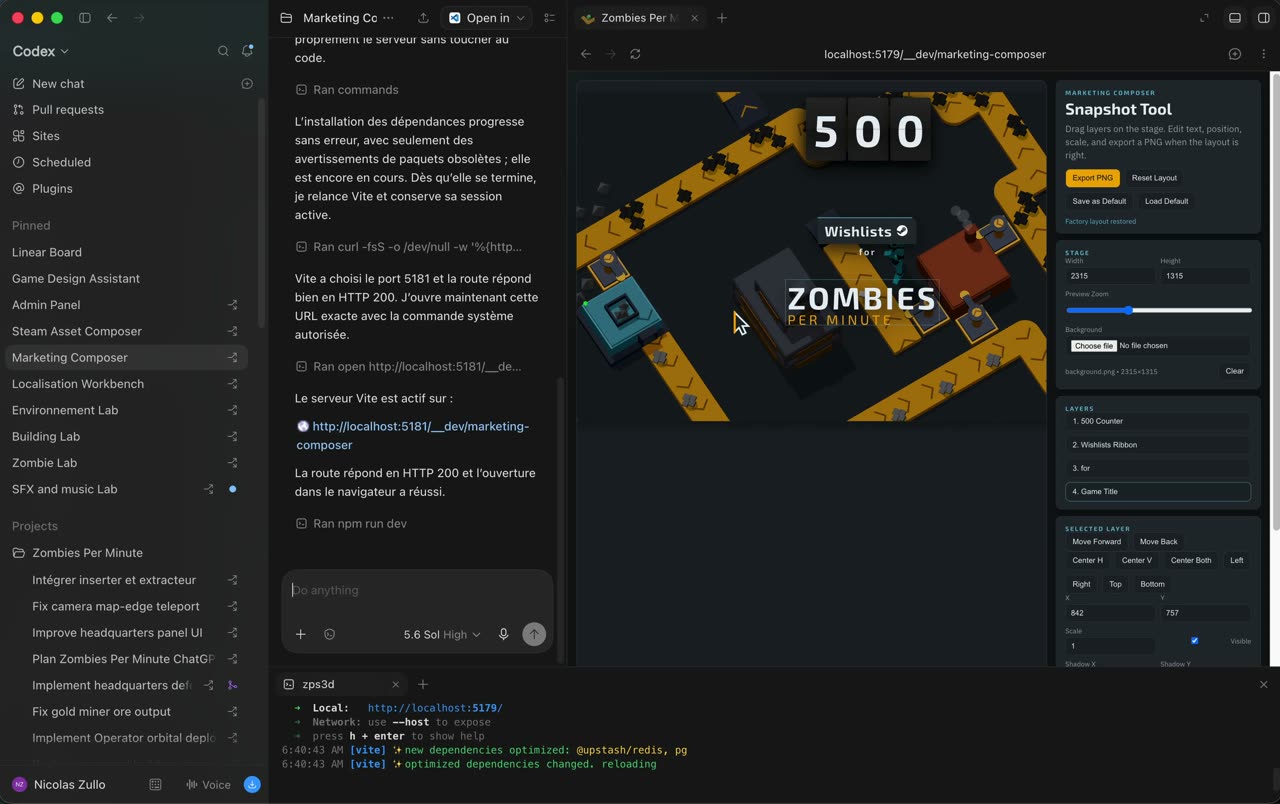Viewport: 1280px width, 804px height.
Task: Select the '2. Wishlists Ribbon' layer
Action: (1158, 445)
